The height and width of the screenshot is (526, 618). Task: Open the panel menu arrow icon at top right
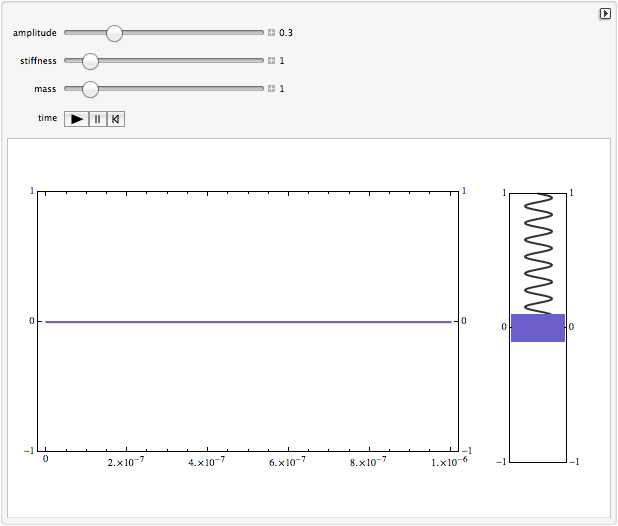point(605,14)
